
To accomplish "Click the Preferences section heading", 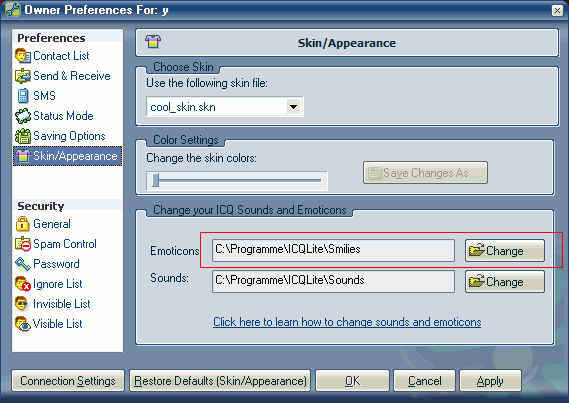I will 51,38.
